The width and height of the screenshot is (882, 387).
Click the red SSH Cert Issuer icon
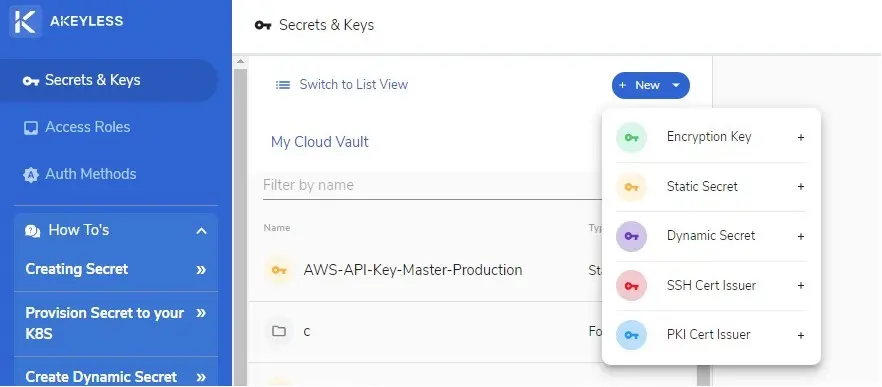click(x=631, y=286)
